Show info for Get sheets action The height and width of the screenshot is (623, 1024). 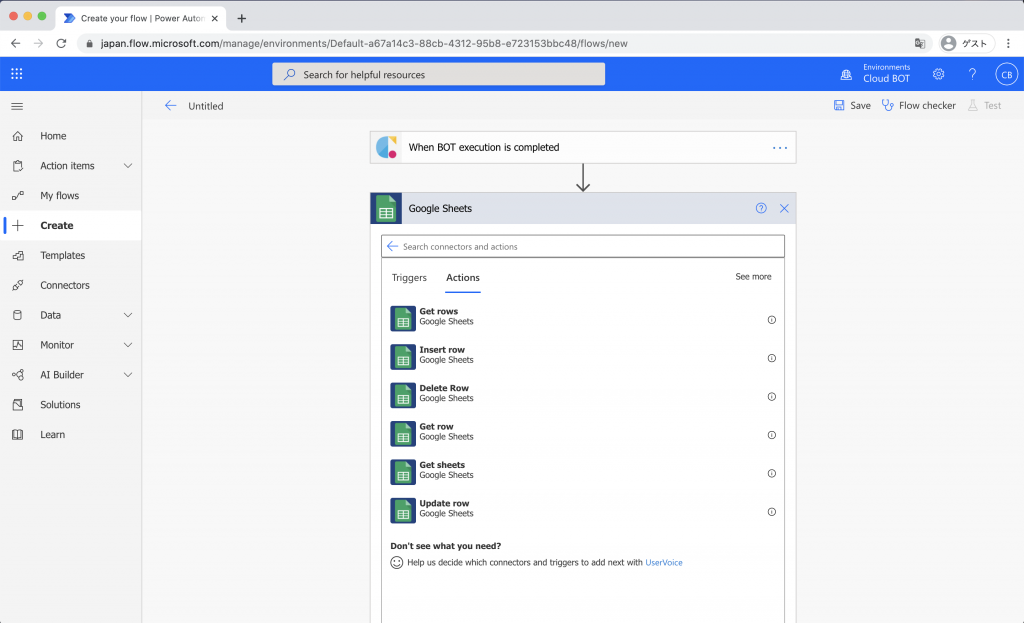point(771,473)
